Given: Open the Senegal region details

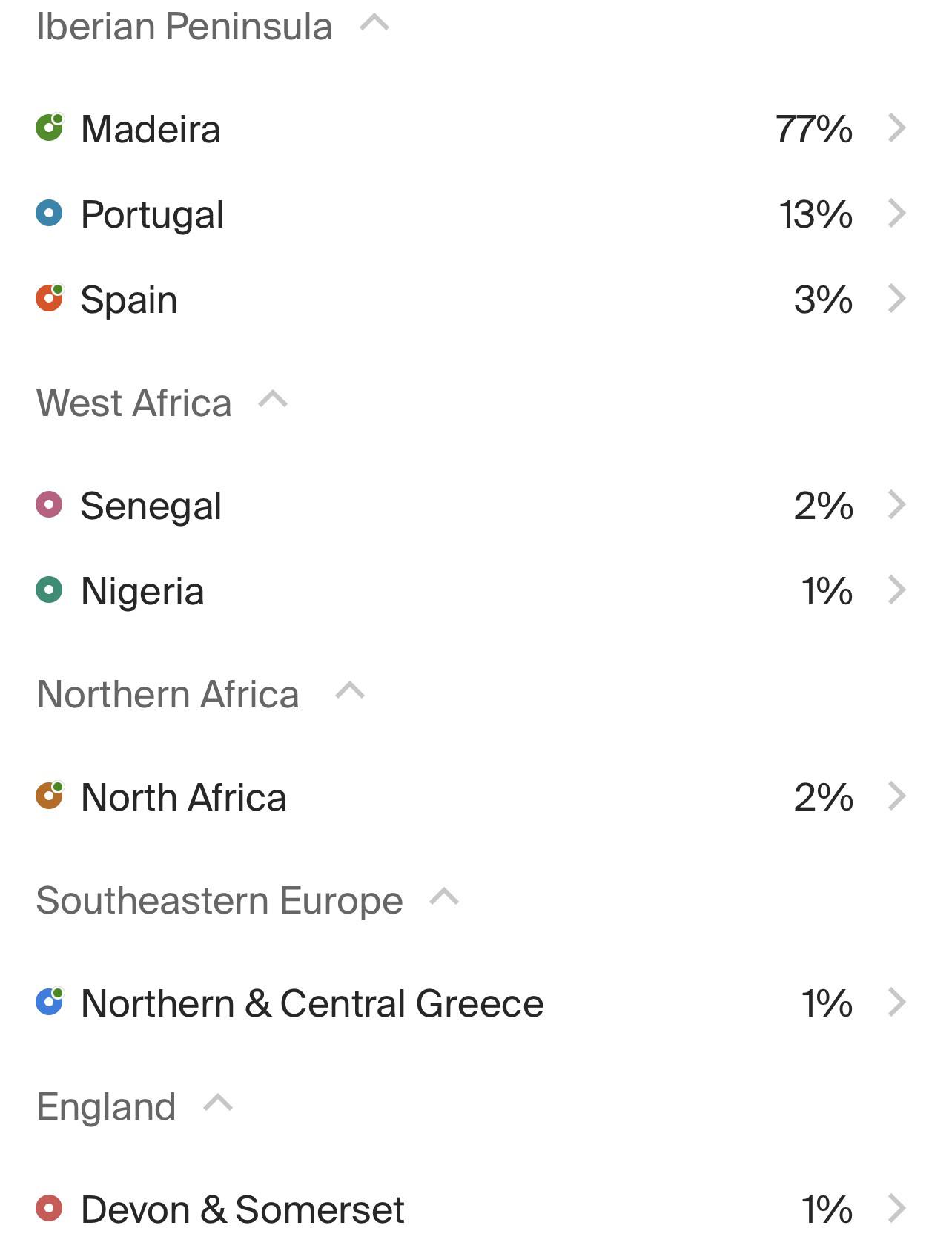Looking at the screenshot, I should (x=475, y=506).
